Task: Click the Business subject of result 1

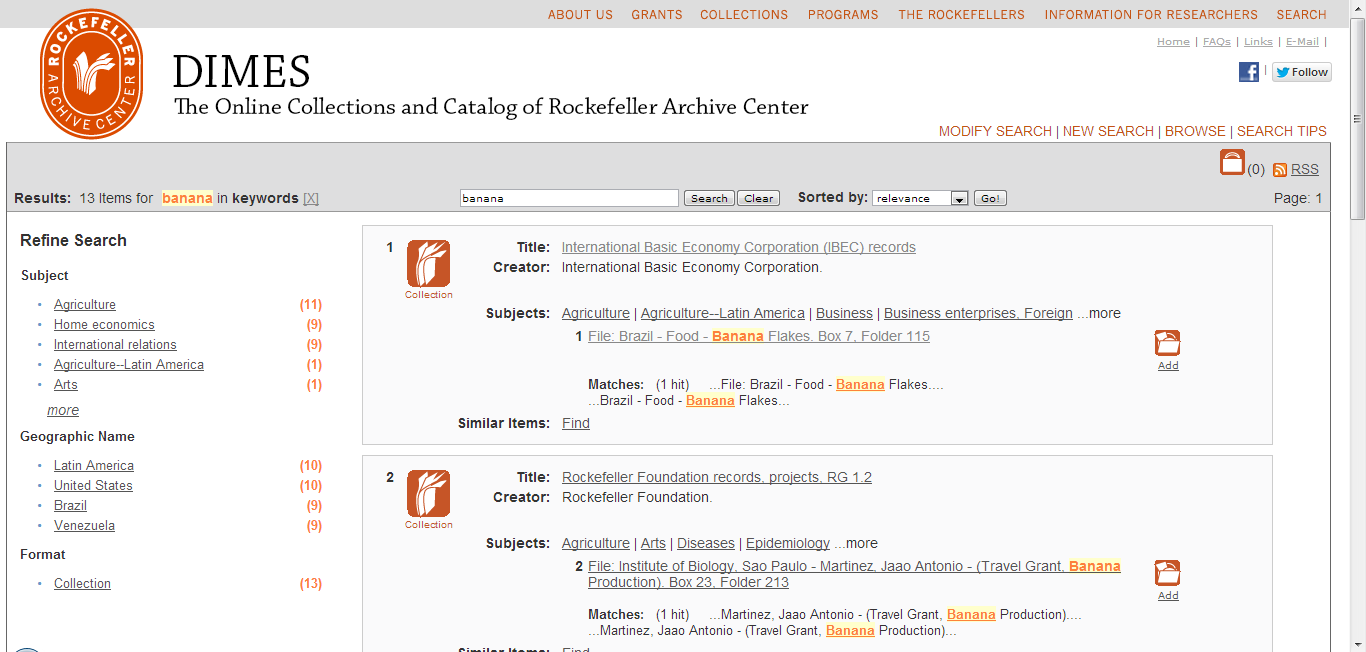Action: point(844,313)
